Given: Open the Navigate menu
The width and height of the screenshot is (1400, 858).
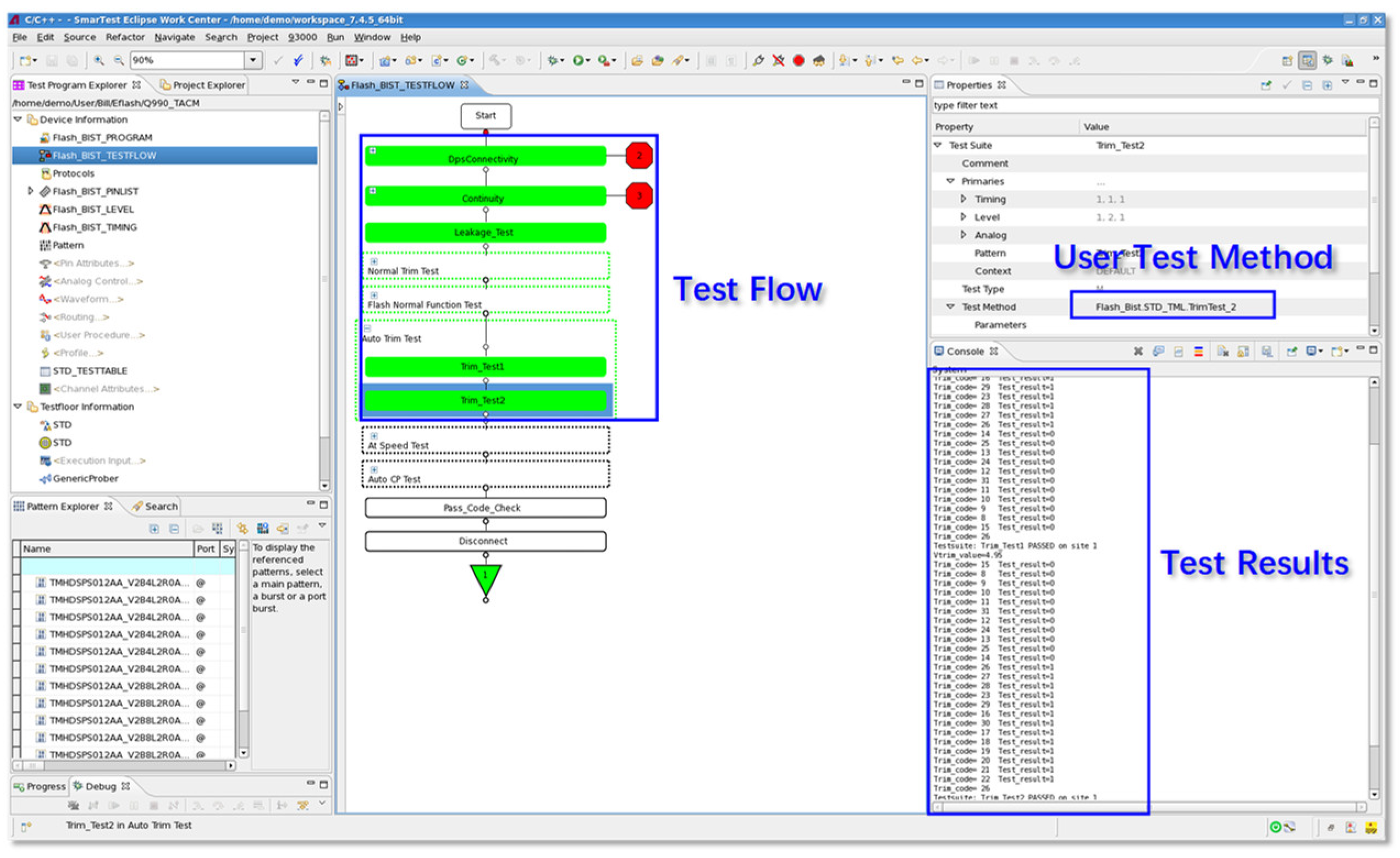Looking at the screenshot, I should click(174, 37).
